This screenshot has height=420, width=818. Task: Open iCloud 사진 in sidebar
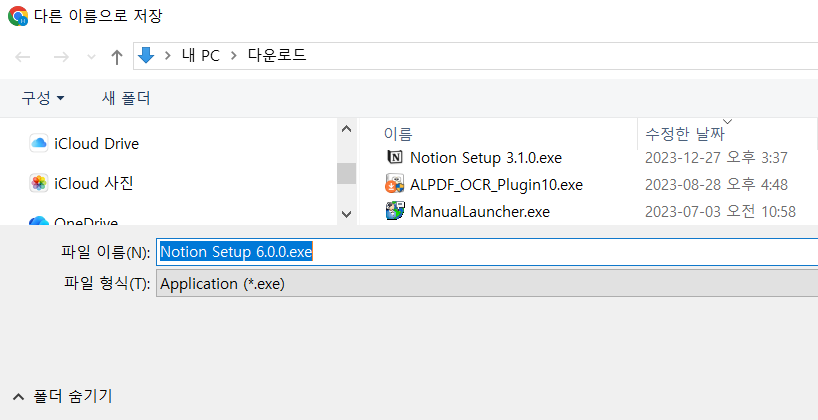(x=94, y=183)
